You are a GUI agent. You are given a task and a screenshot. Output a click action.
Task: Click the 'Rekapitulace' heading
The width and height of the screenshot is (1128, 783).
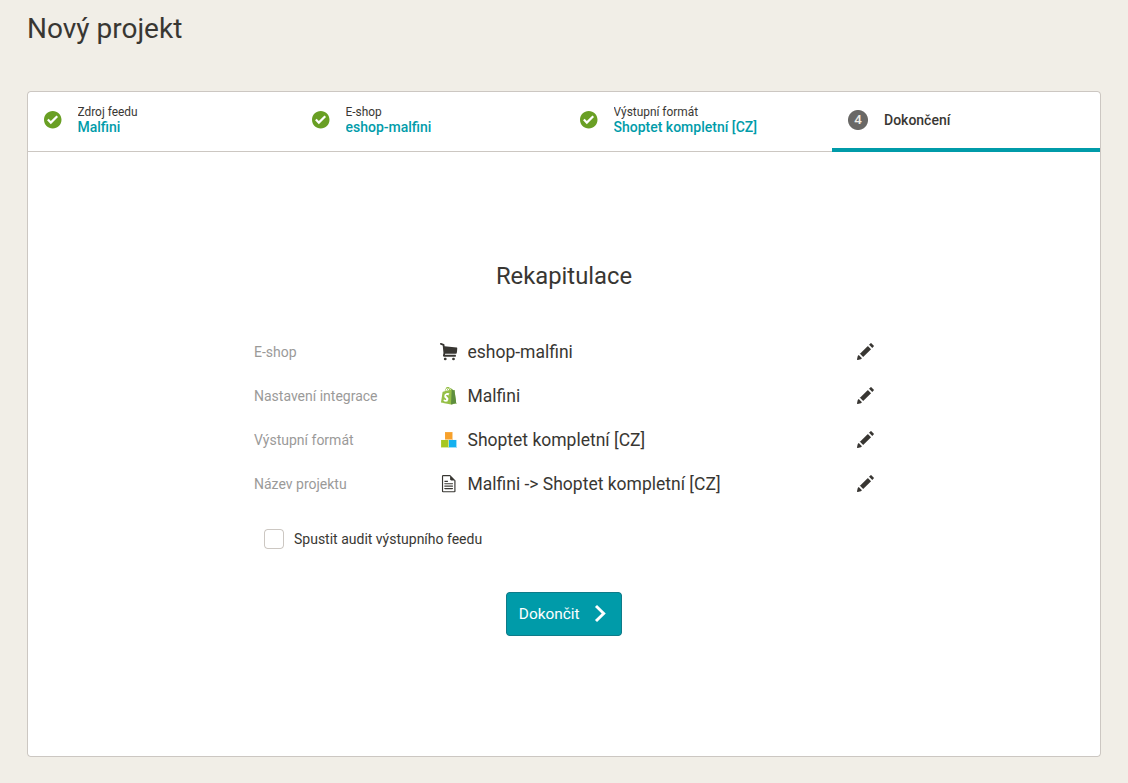click(564, 276)
